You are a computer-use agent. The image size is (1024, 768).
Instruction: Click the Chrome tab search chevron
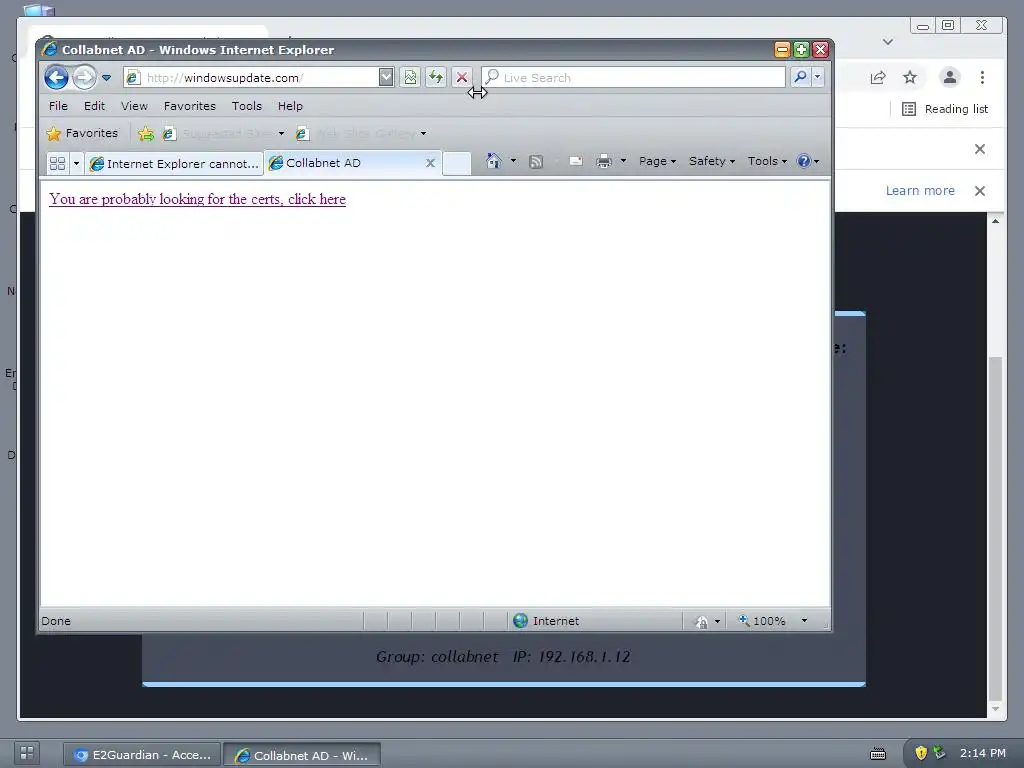888,42
